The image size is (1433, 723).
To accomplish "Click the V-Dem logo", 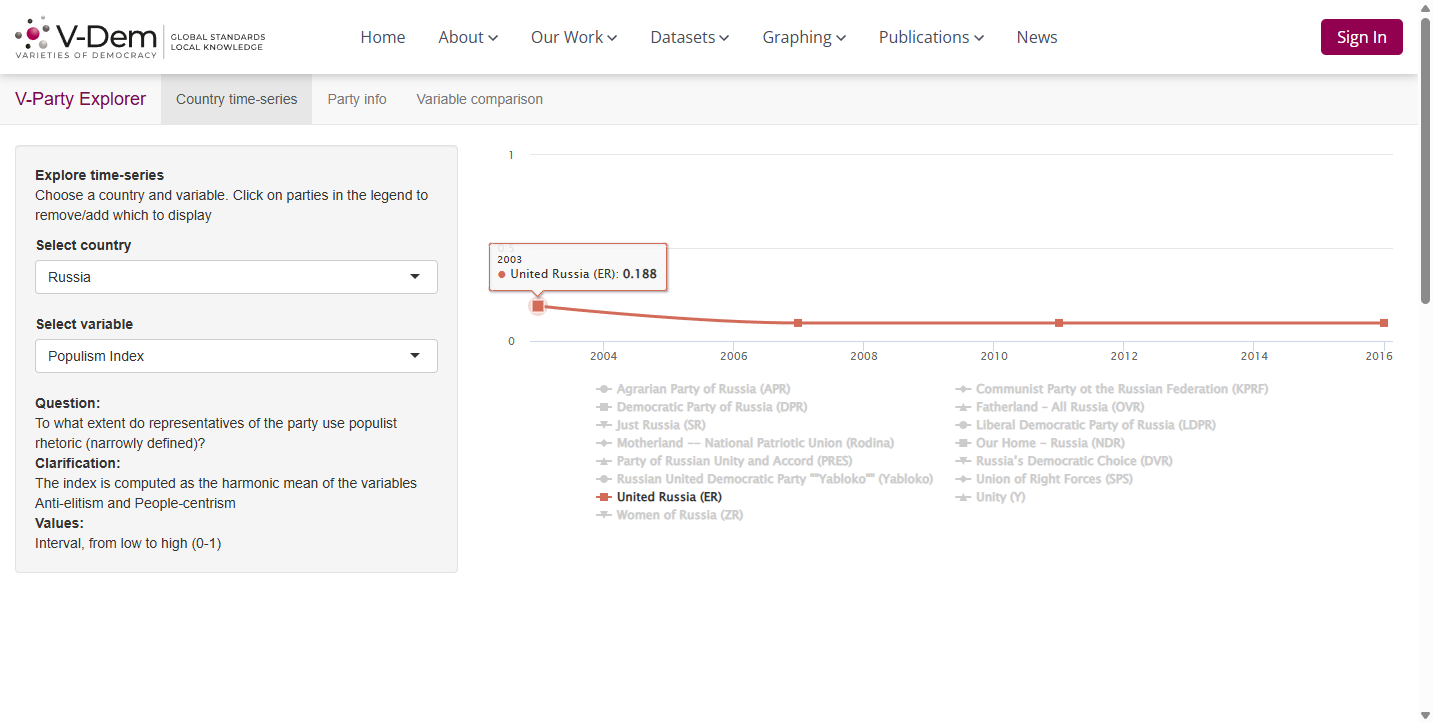I will pyautogui.click(x=140, y=37).
